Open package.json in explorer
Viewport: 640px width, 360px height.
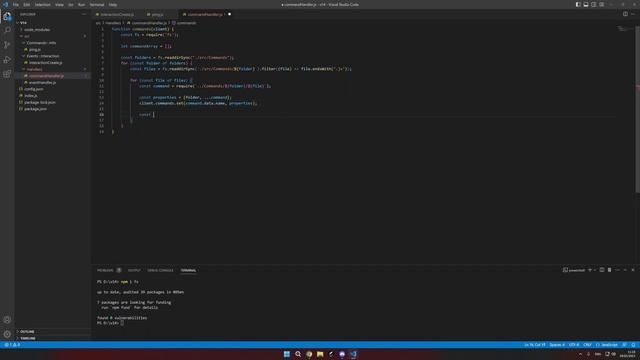click(35, 109)
